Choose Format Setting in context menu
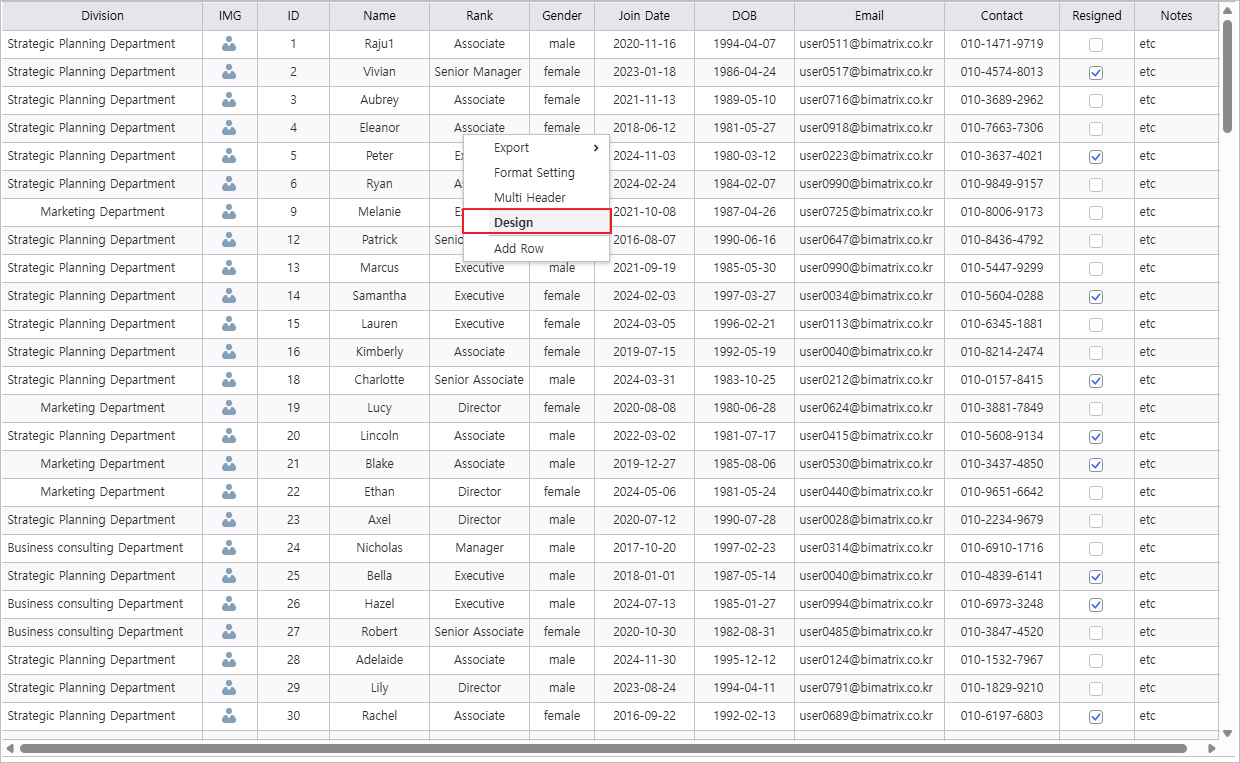 pos(534,173)
